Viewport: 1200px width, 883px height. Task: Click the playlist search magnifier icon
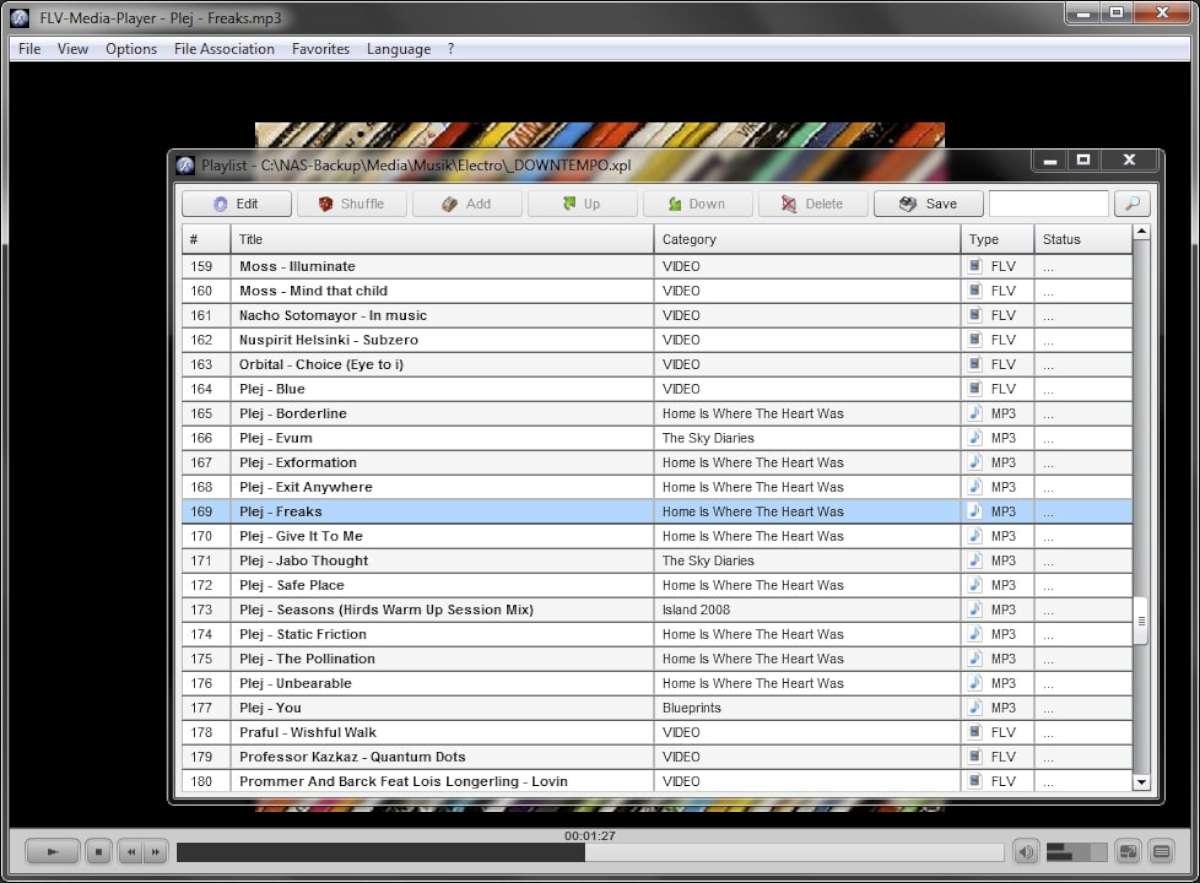pos(1132,204)
